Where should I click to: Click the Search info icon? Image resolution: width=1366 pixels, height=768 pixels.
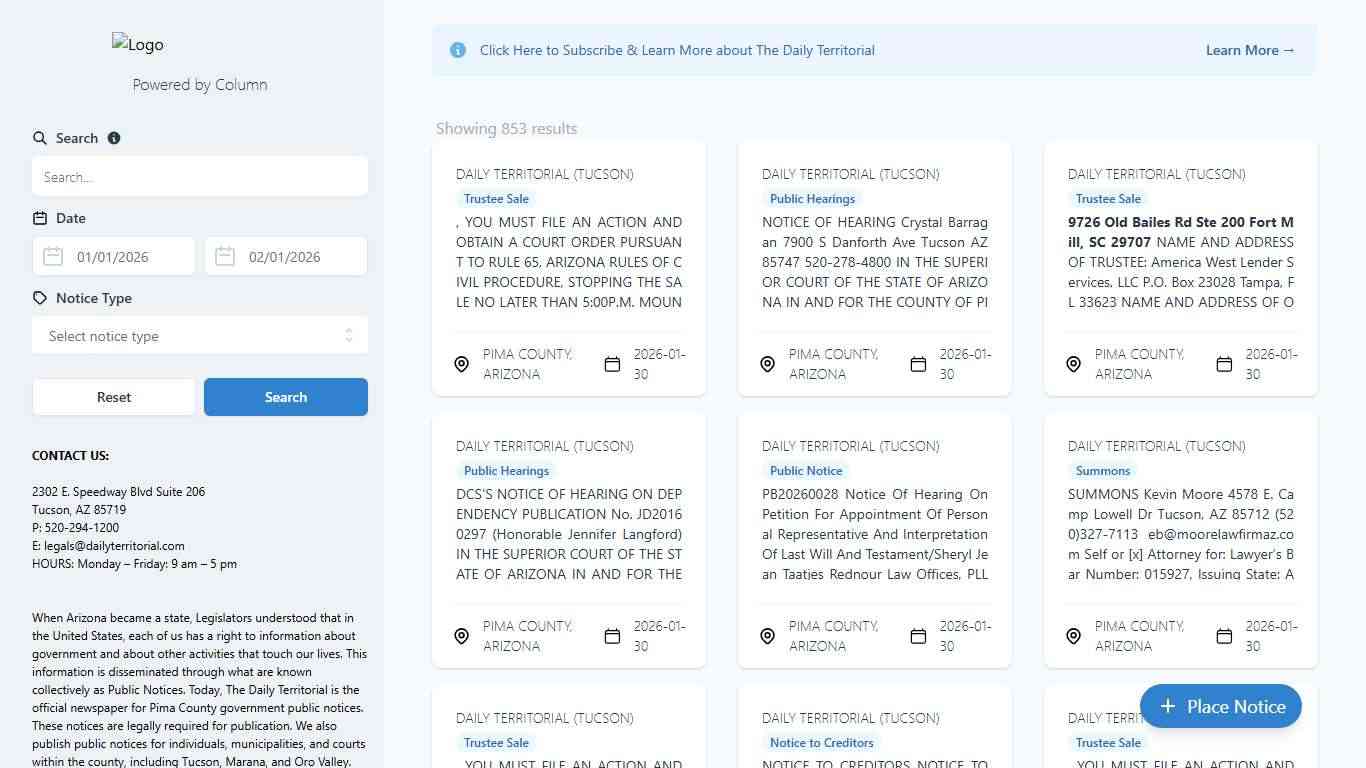[x=114, y=138]
